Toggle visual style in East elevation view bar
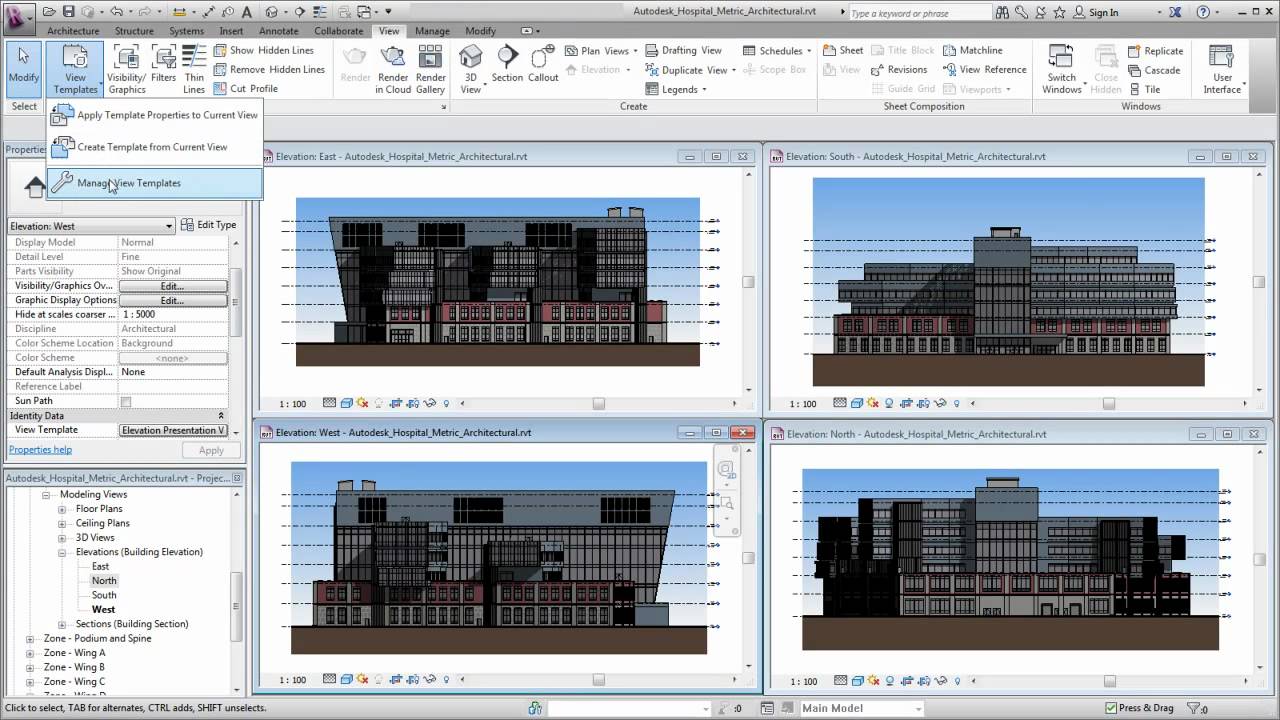The width and height of the screenshot is (1280, 720). coord(347,404)
